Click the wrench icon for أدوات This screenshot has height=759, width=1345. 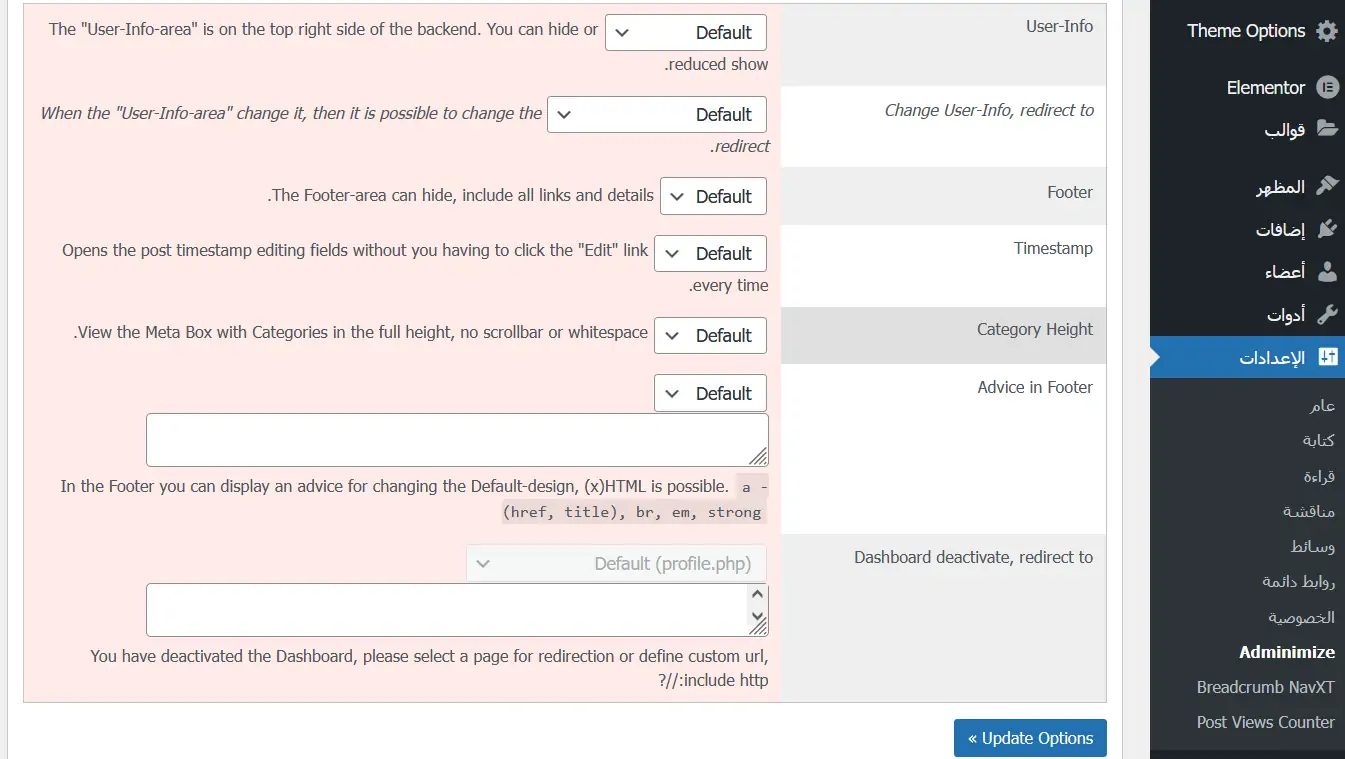click(x=1326, y=315)
